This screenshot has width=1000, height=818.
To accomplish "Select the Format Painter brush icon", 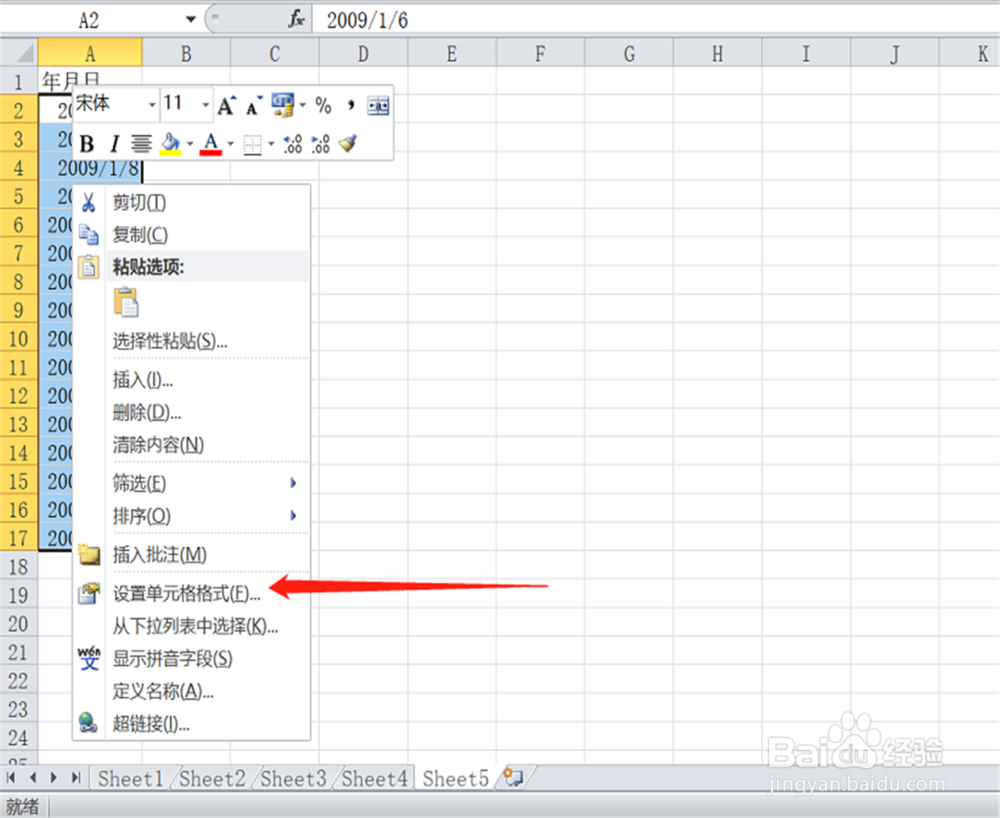I will click(348, 144).
